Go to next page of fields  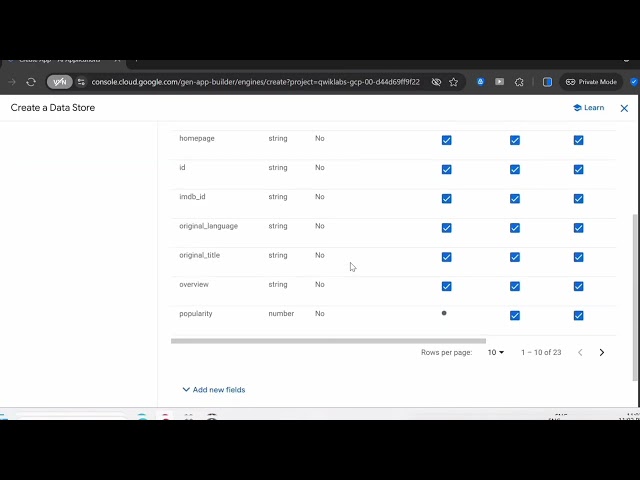click(x=602, y=352)
